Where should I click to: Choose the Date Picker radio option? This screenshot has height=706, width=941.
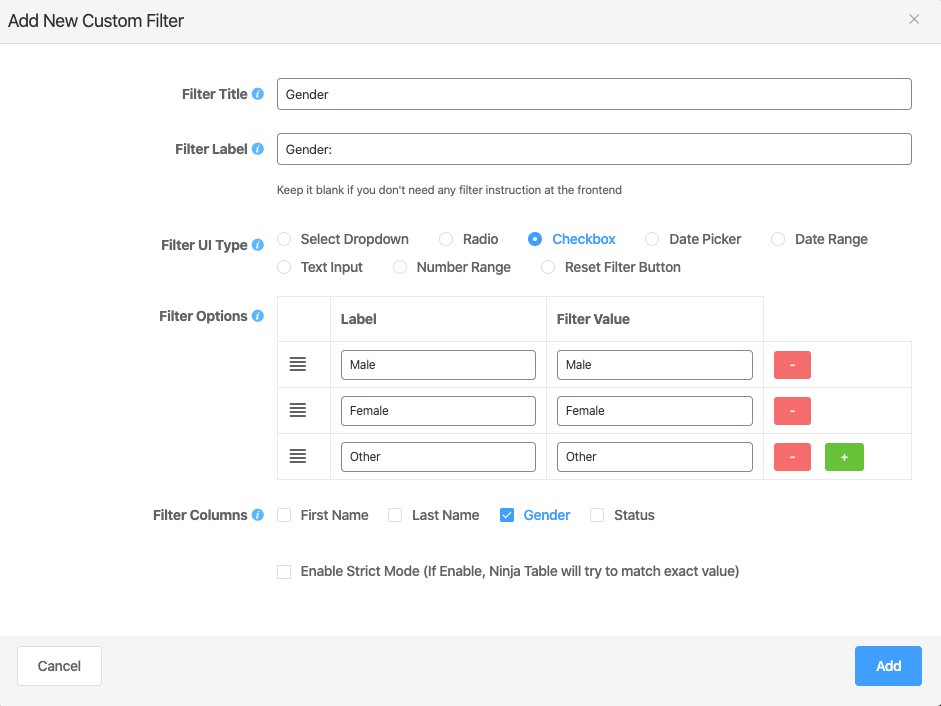(652, 239)
